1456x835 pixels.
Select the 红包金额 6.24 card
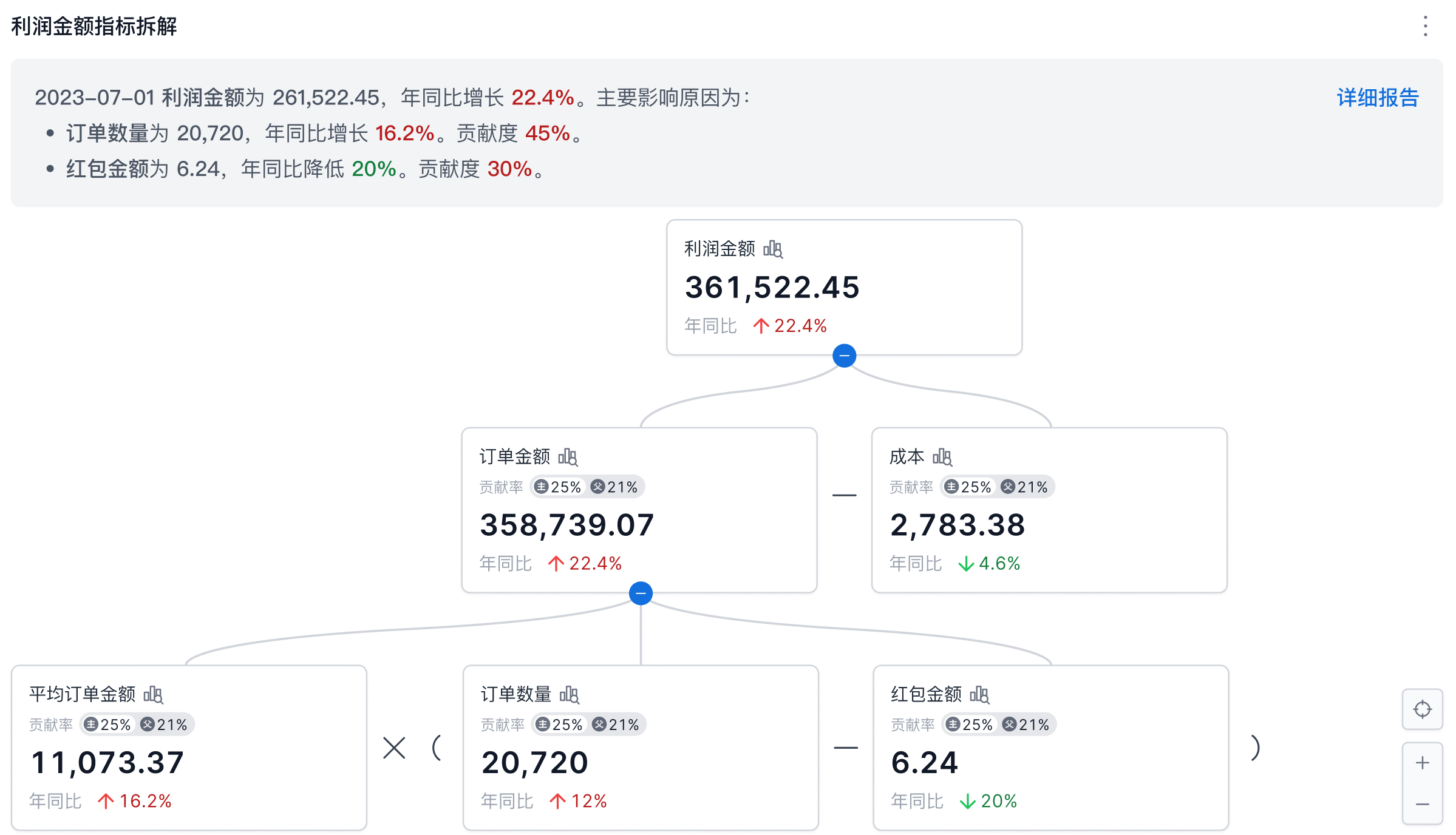1050,762
